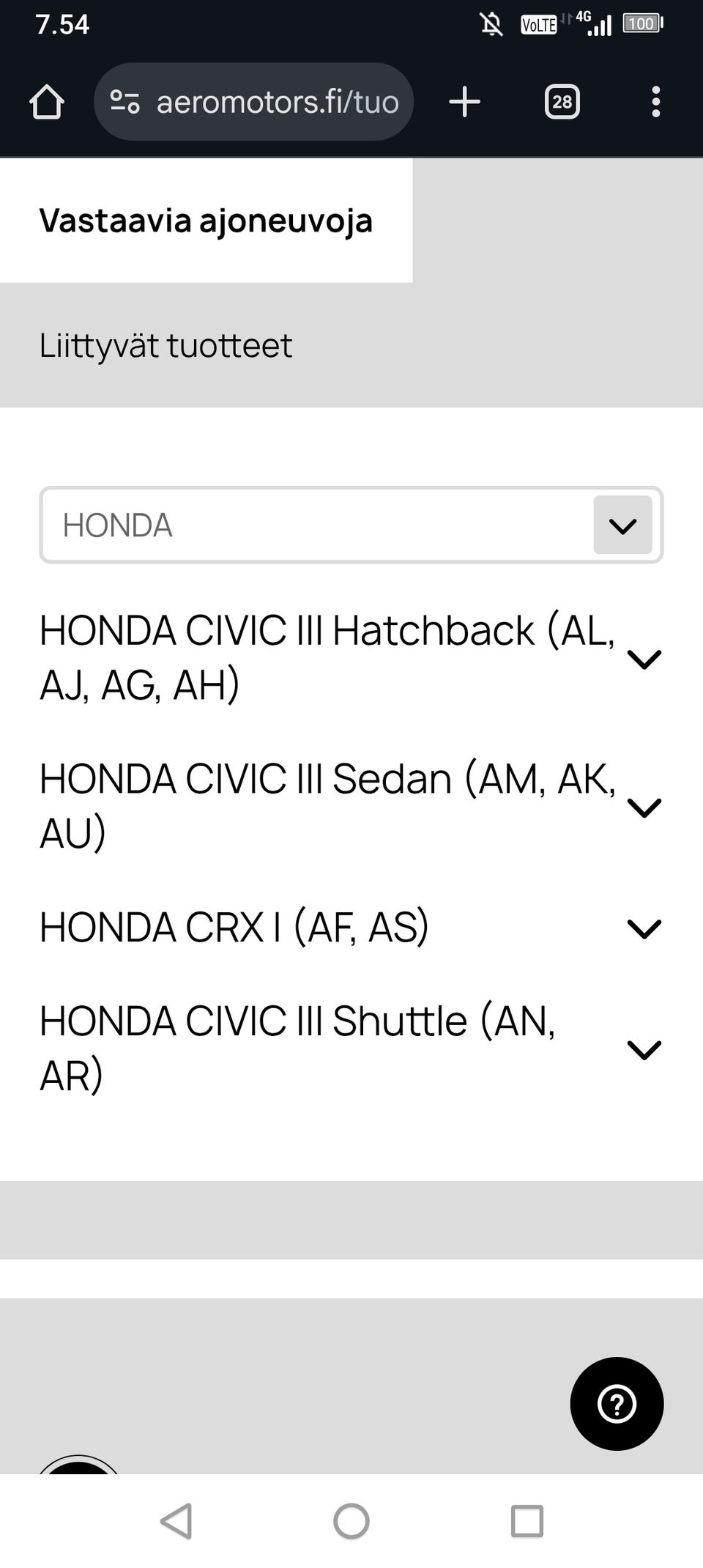Open the HONDA make dropdown arrow

[x=622, y=525]
